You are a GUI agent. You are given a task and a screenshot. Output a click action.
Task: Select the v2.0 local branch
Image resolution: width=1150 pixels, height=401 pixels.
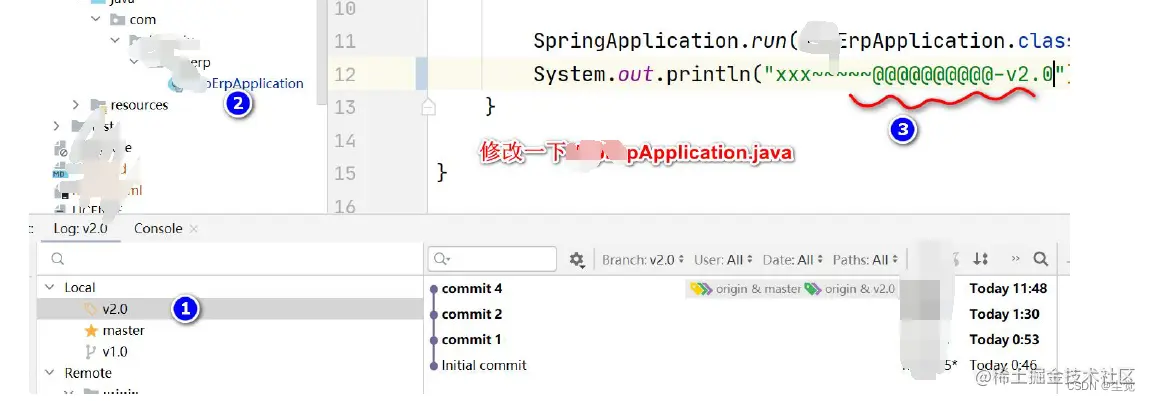pos(229,309)
